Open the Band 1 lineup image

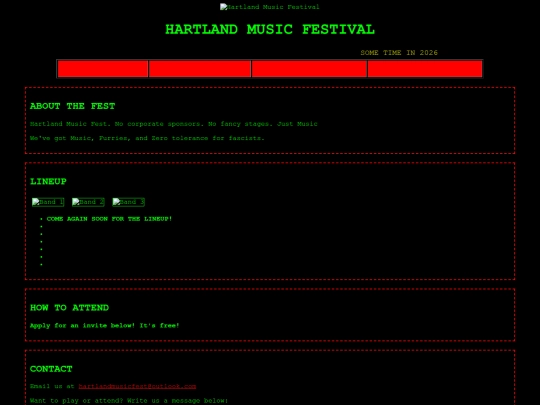48,202
